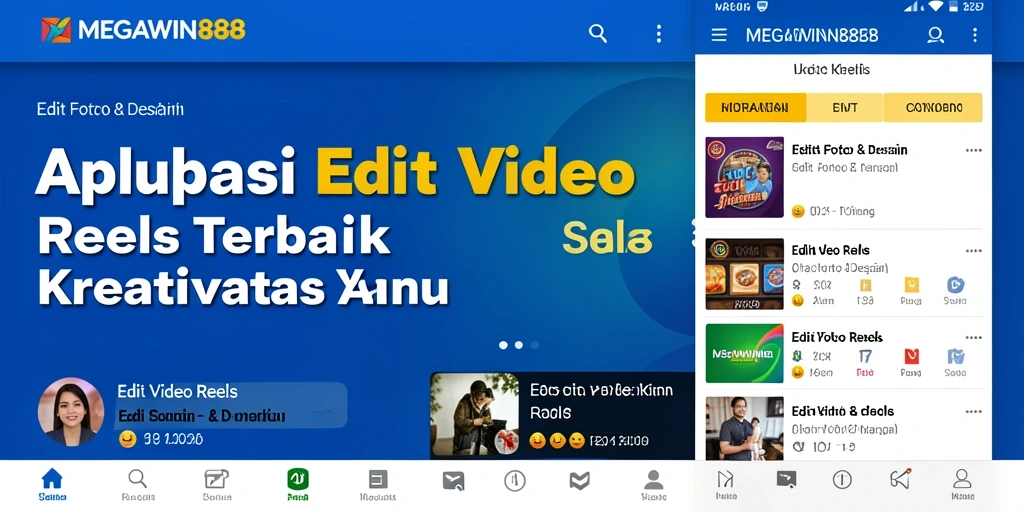Open three-dot menu on the last list row

(974, 411)
